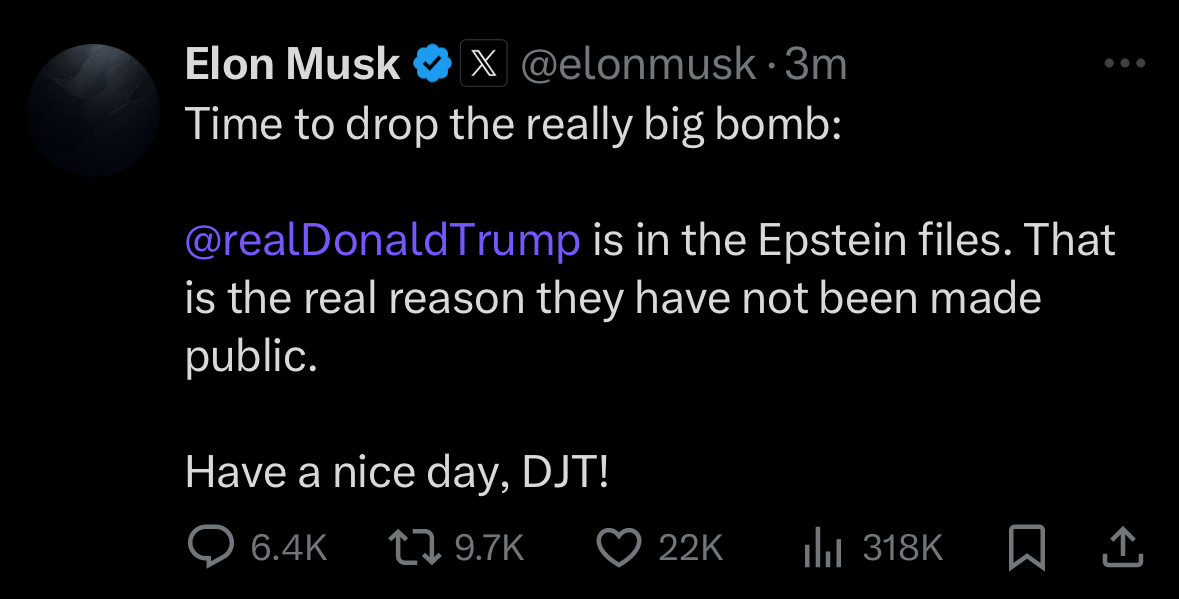The image size is (1179, 599).
Task: Click the share upload icon
Action: tap(1120, 547)
